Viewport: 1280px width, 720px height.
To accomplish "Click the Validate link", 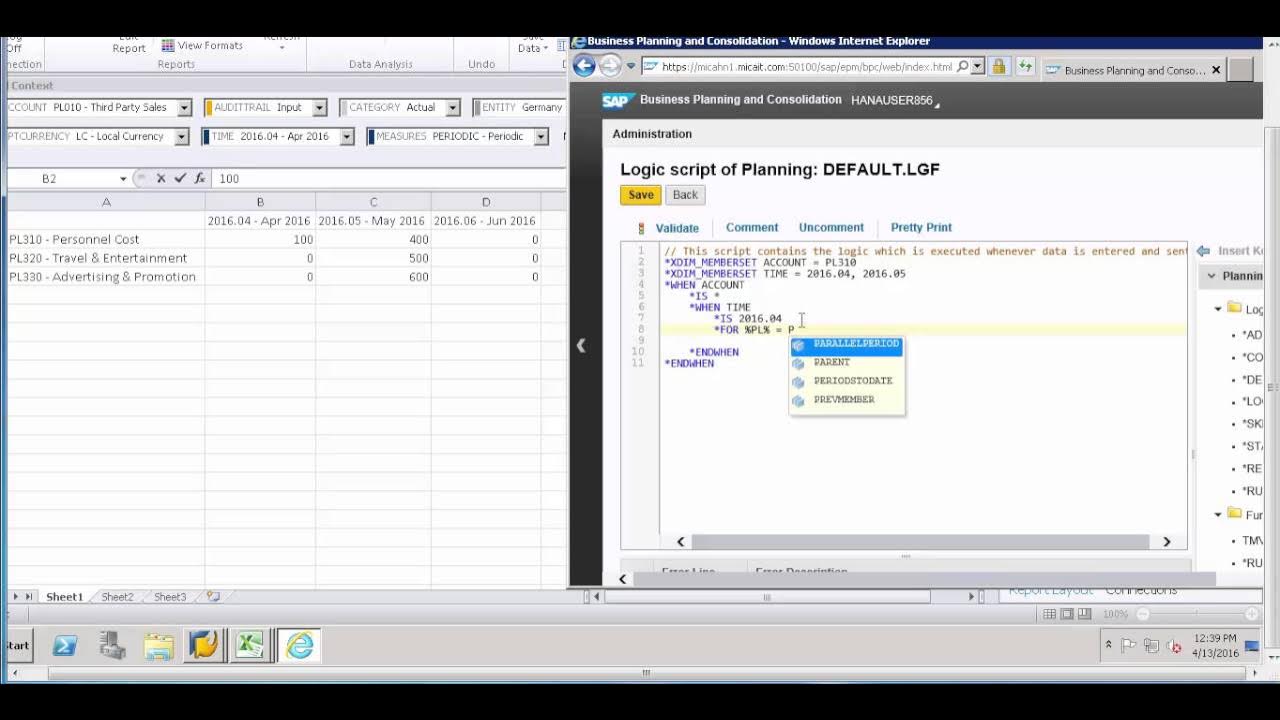I will [x=677, y=228].
